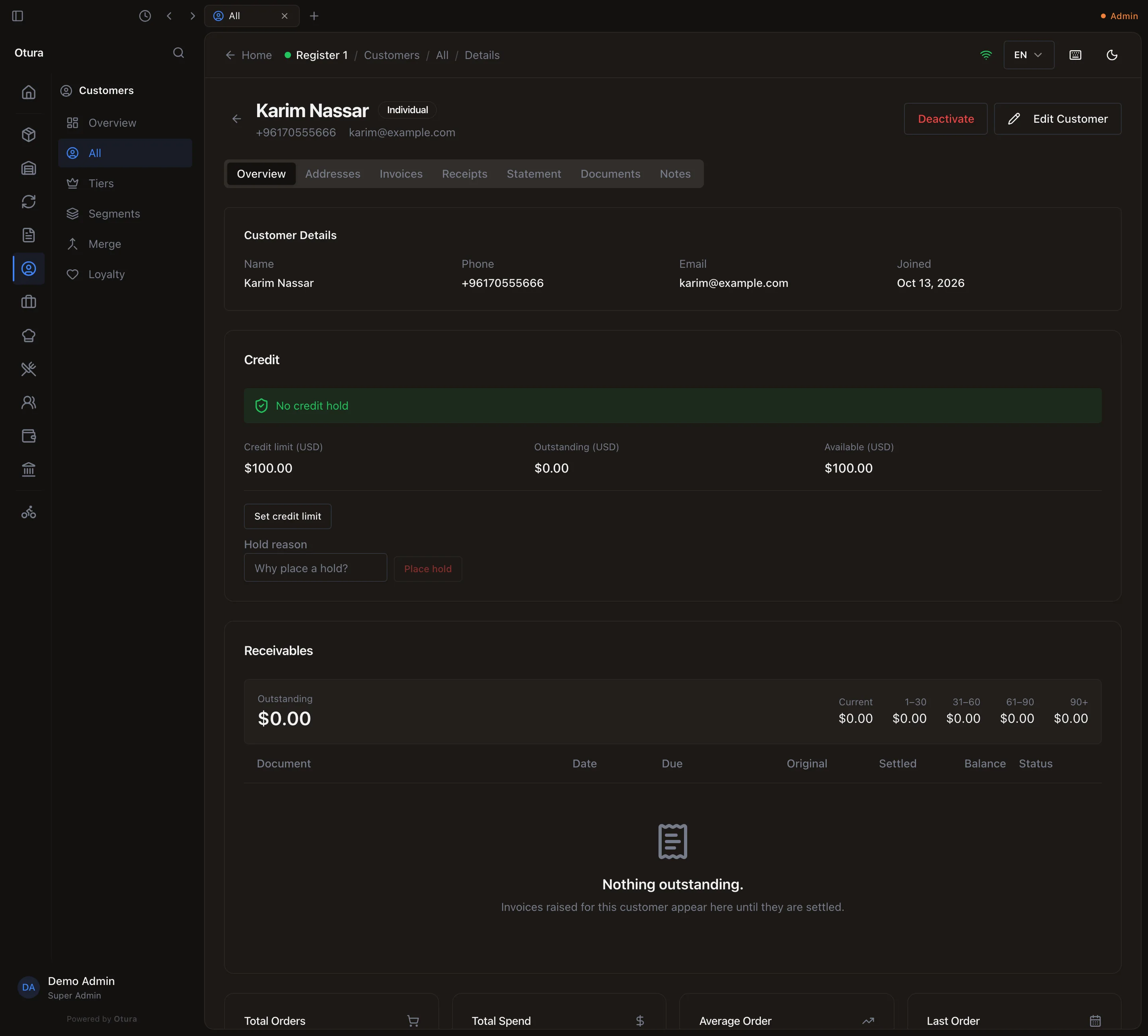Open the delivery bike icon in rail
The height and width of the screenshot is (1036, 1148).
[x=28, y=513]
